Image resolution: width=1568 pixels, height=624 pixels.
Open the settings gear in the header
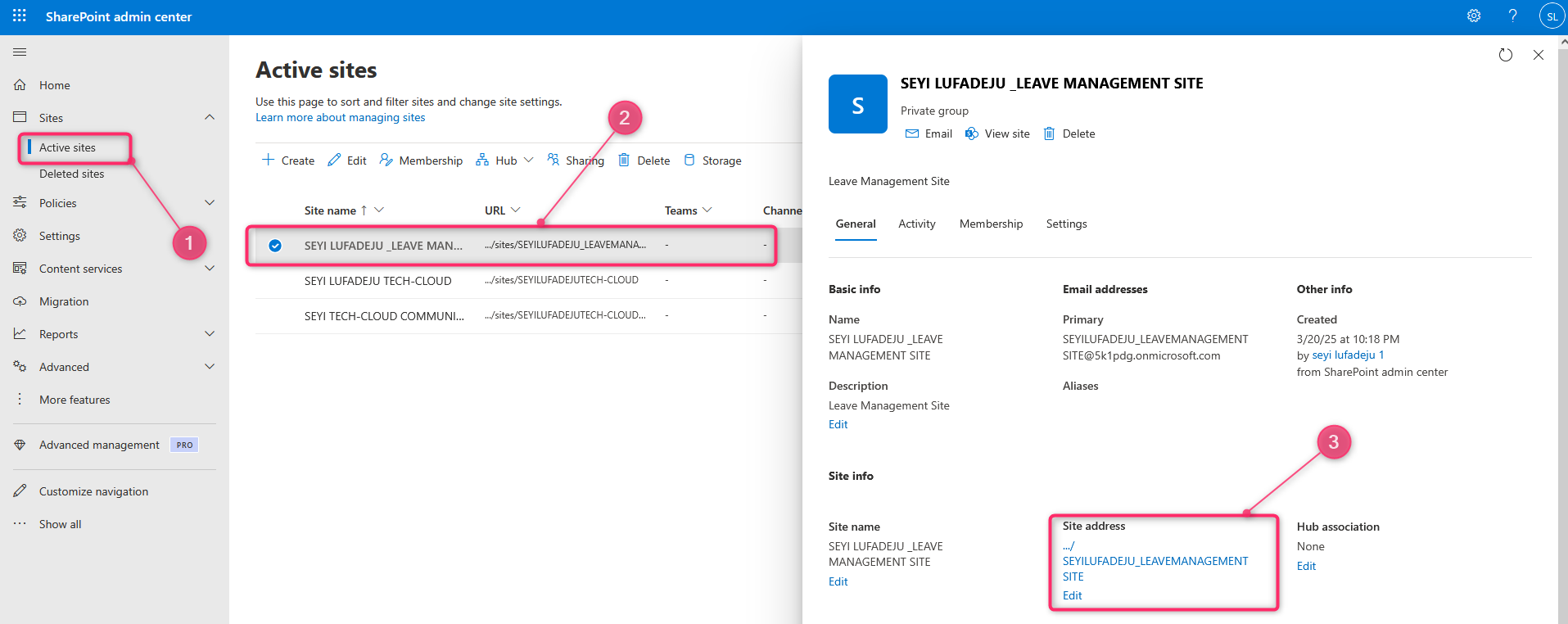pyautogui.click(x=1474, y=16)
